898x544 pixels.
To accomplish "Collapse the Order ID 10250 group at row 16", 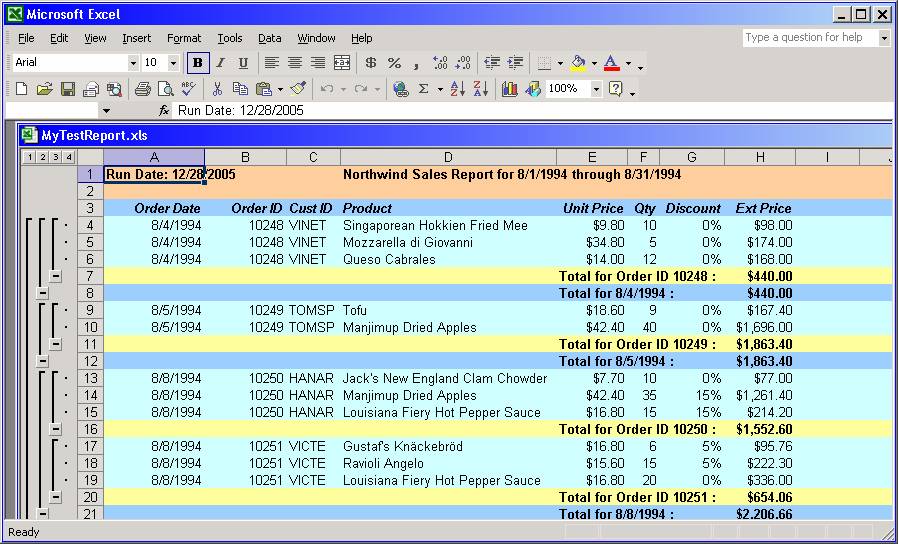I will click(56, 429).
